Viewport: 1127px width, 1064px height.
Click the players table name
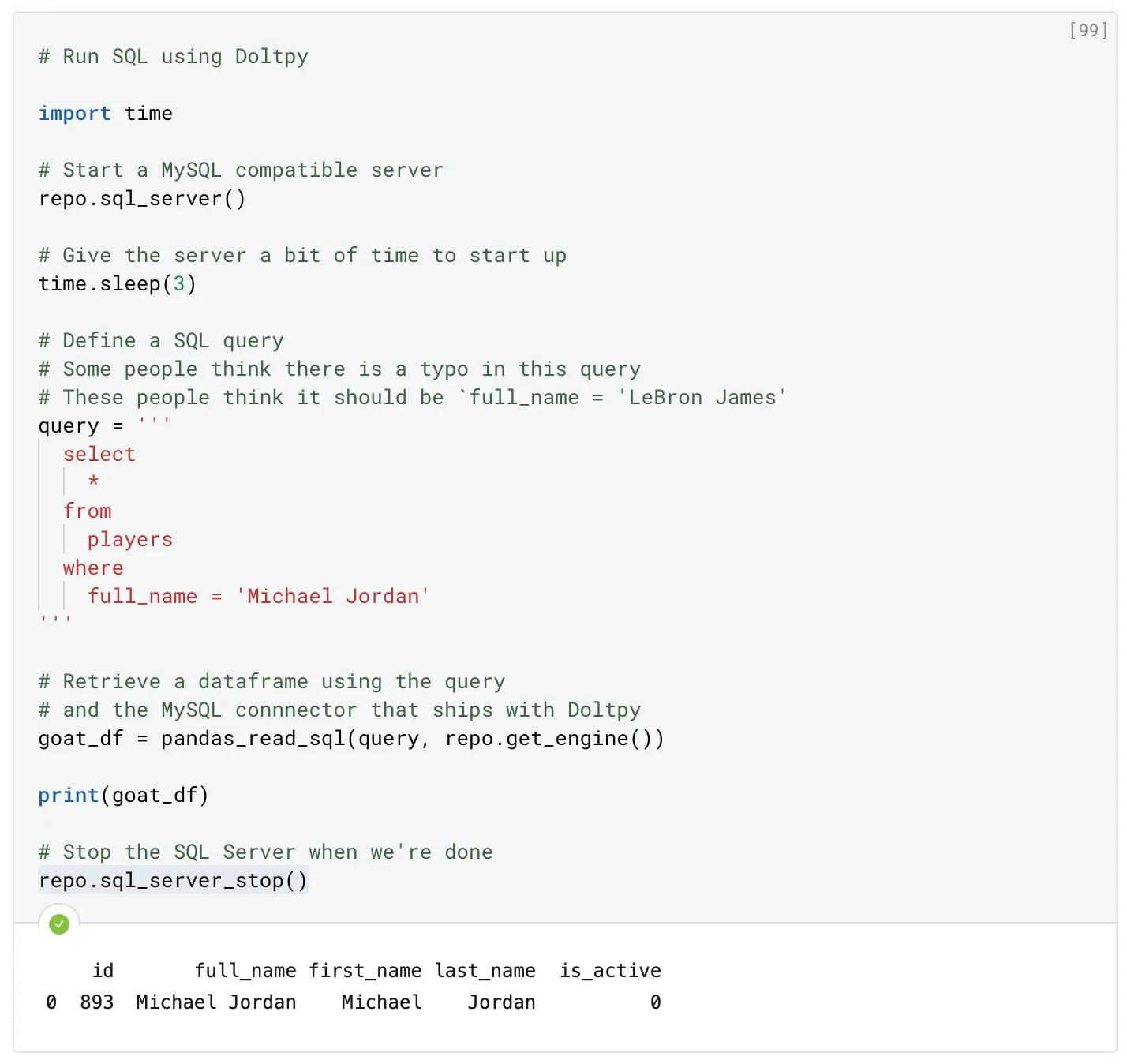click(129, 539)
